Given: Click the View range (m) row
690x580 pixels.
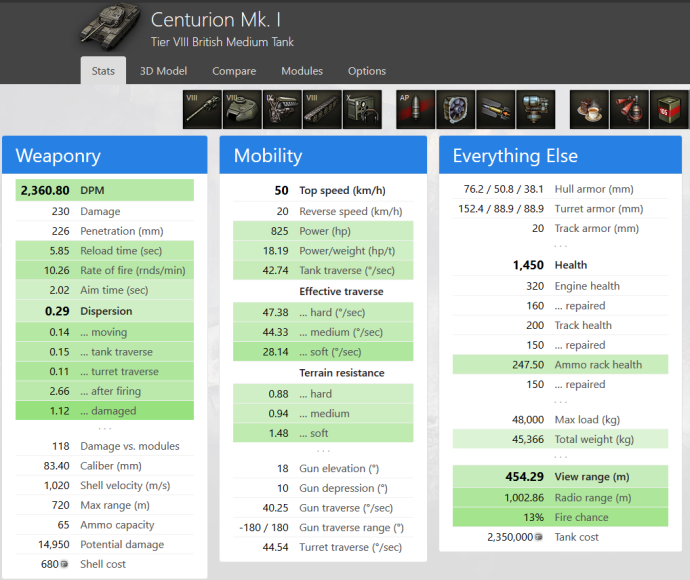Looking at the screenshot, I should [x=560, y=477].
